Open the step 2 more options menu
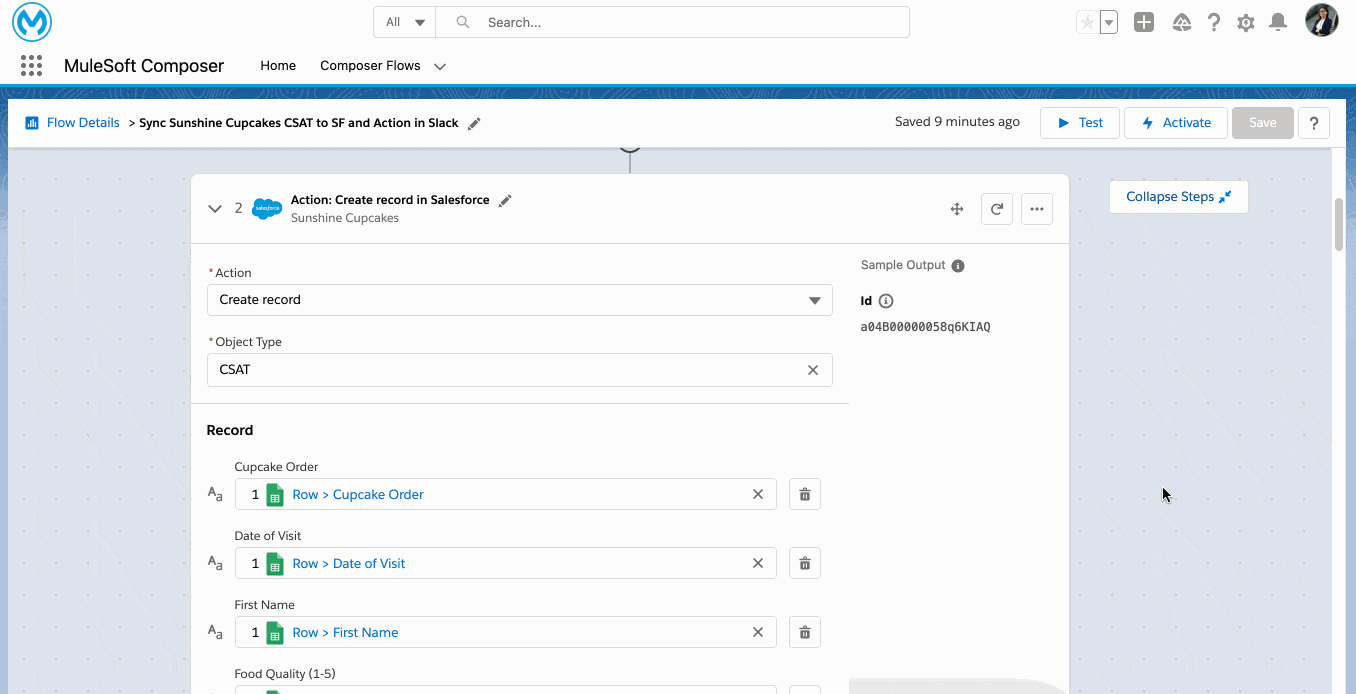Viewport: 1356px width, 694px height. (x=1037, y=209)
